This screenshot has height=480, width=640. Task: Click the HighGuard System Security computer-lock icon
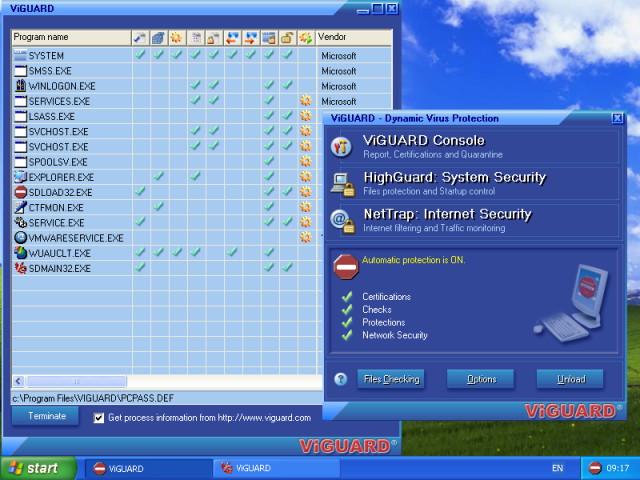[x=342, y=183]
